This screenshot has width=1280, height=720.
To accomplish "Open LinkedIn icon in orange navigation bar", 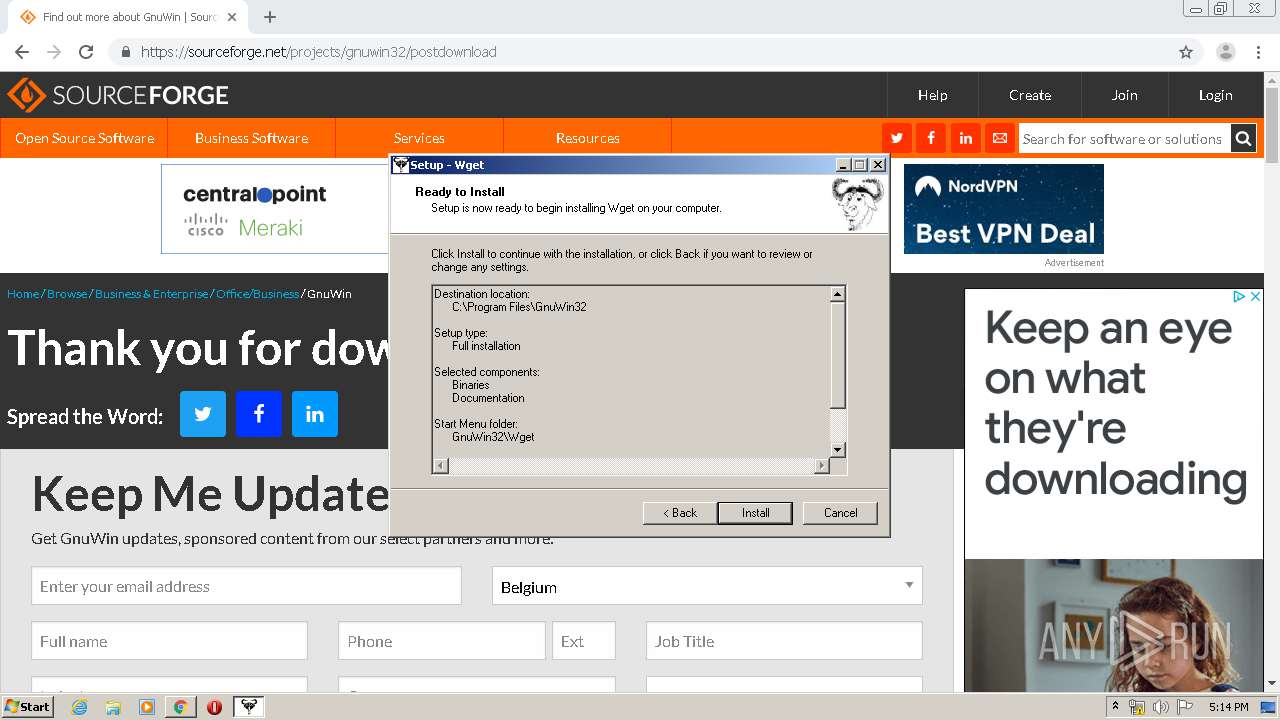I will click(965, 138).
